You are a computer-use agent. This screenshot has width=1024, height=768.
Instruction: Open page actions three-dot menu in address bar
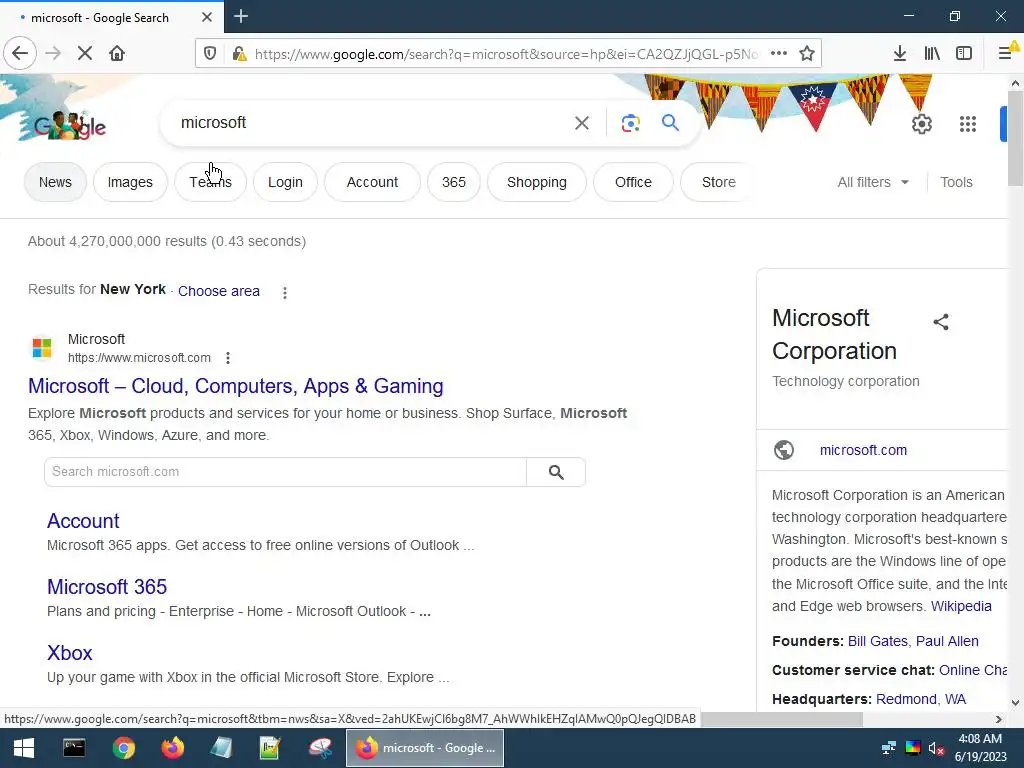coord(778,54)
